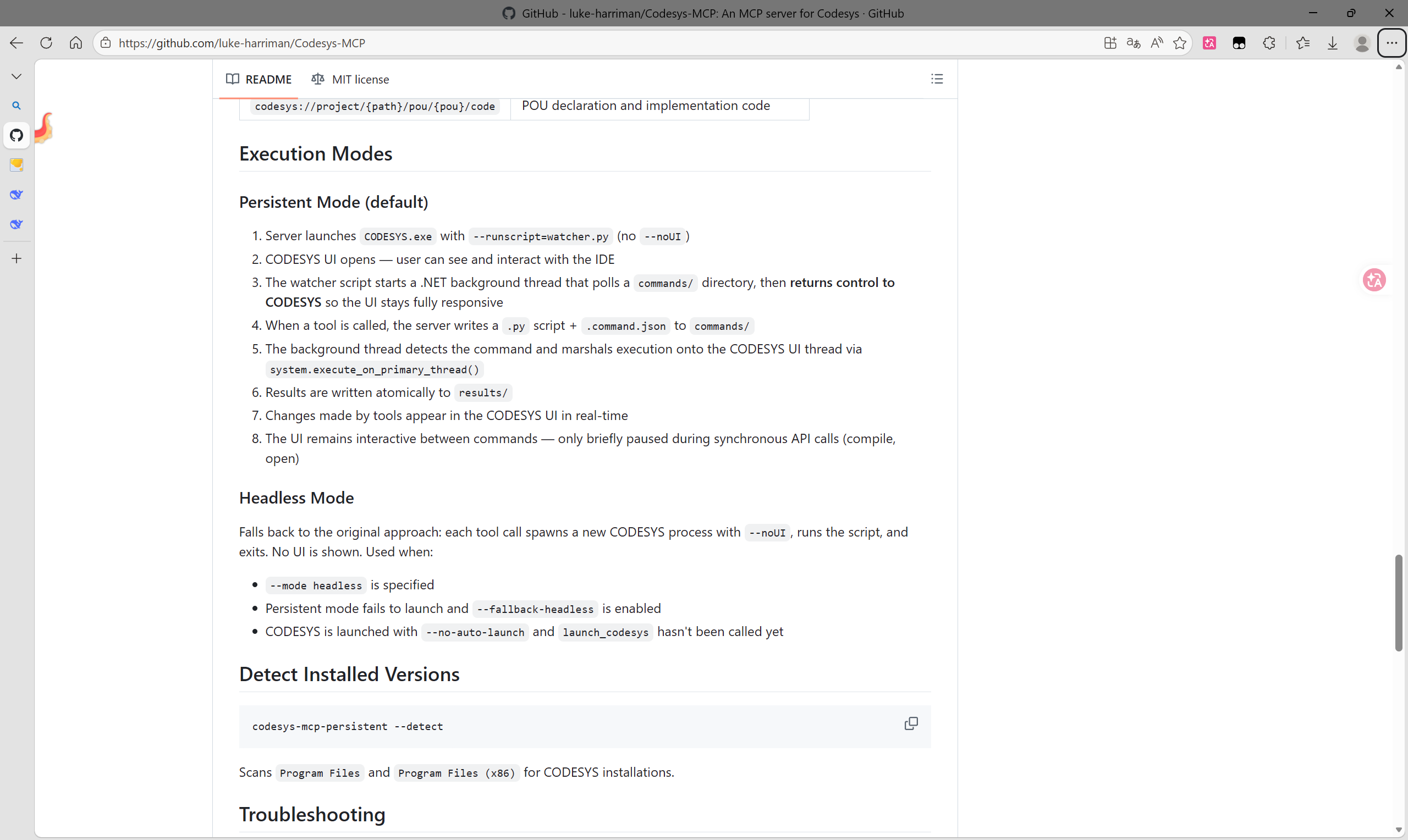The image size is (1408, 840).
Task: Open the pink translation extension icon
Action: click(x=1209, y=43)
